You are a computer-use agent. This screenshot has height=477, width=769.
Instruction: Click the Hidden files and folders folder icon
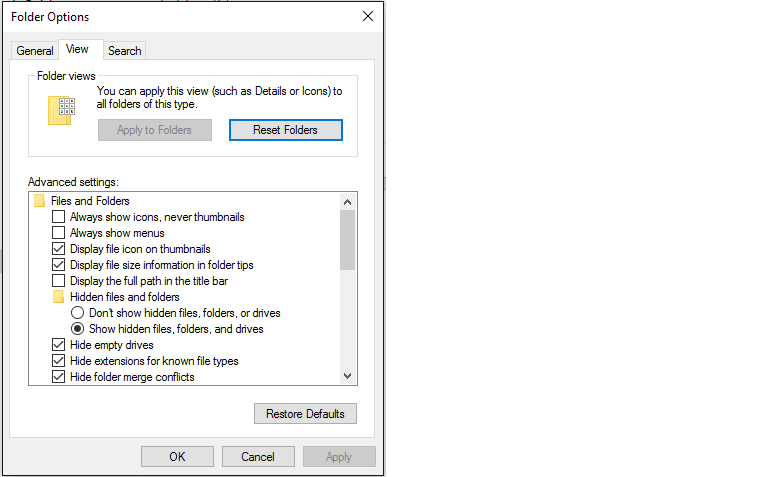[x=58, y=297]
